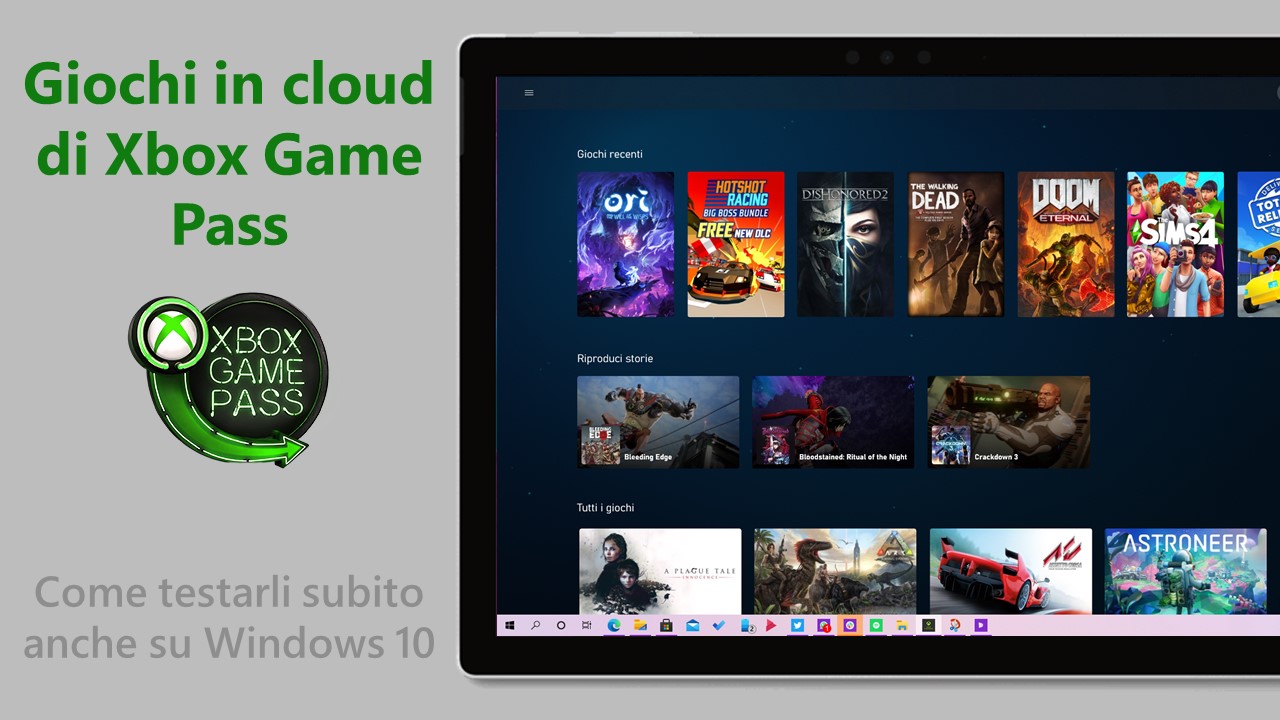The image size is (1280, 720).
Task: Click the highlighted active purple taskbar app
Action: (x=850, y=625)
